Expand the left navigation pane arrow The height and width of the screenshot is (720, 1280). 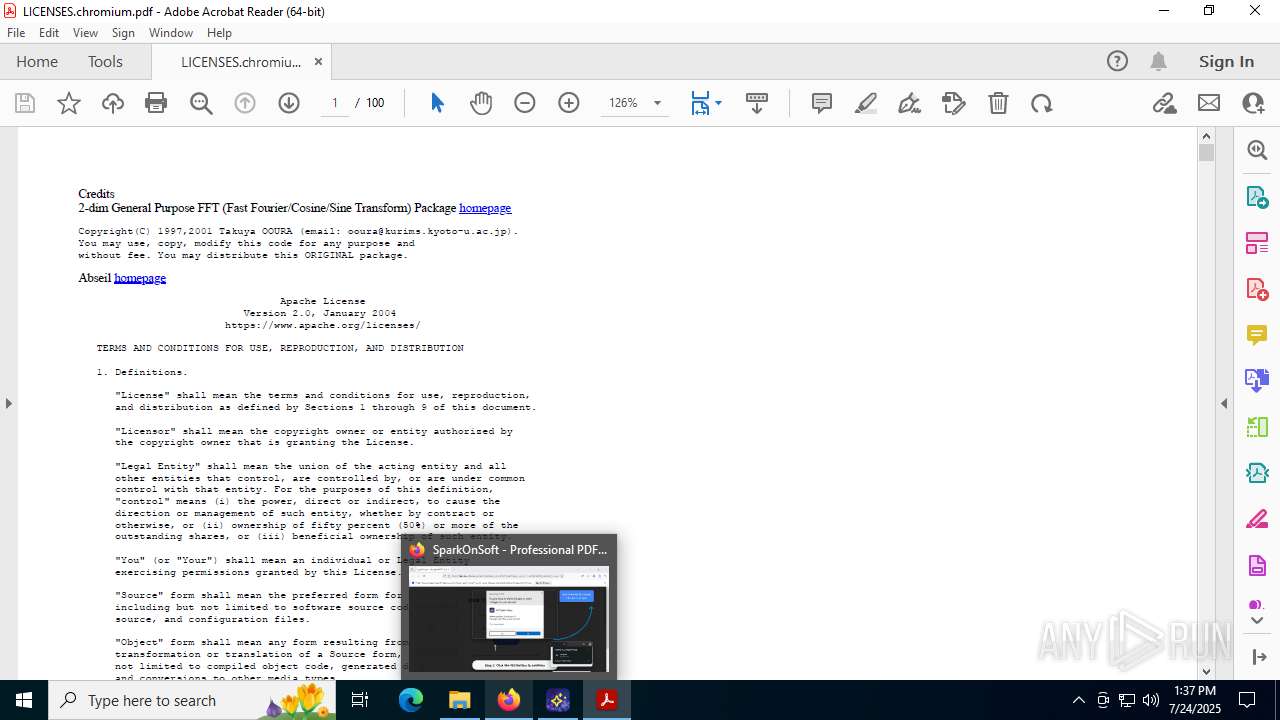click(8, 403)
